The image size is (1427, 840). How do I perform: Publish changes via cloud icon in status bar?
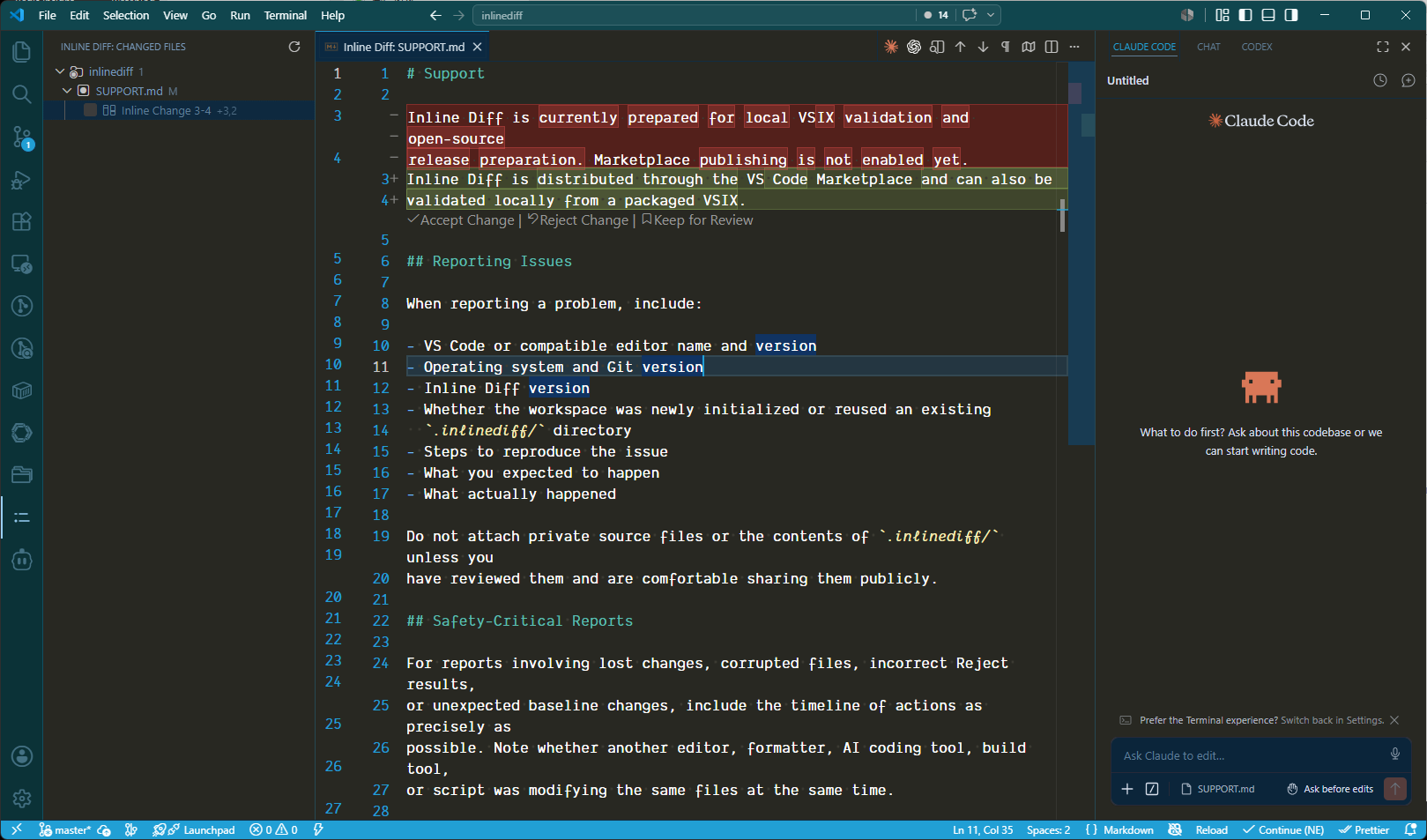(104, 829)
